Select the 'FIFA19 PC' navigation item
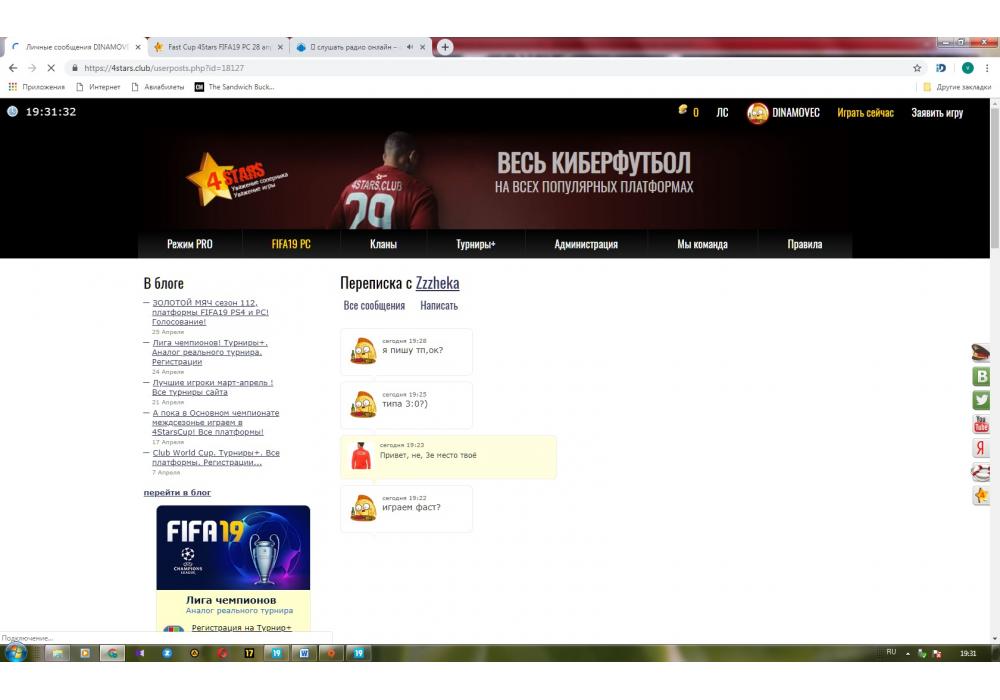1000x700 pixels. click(291, 244)
